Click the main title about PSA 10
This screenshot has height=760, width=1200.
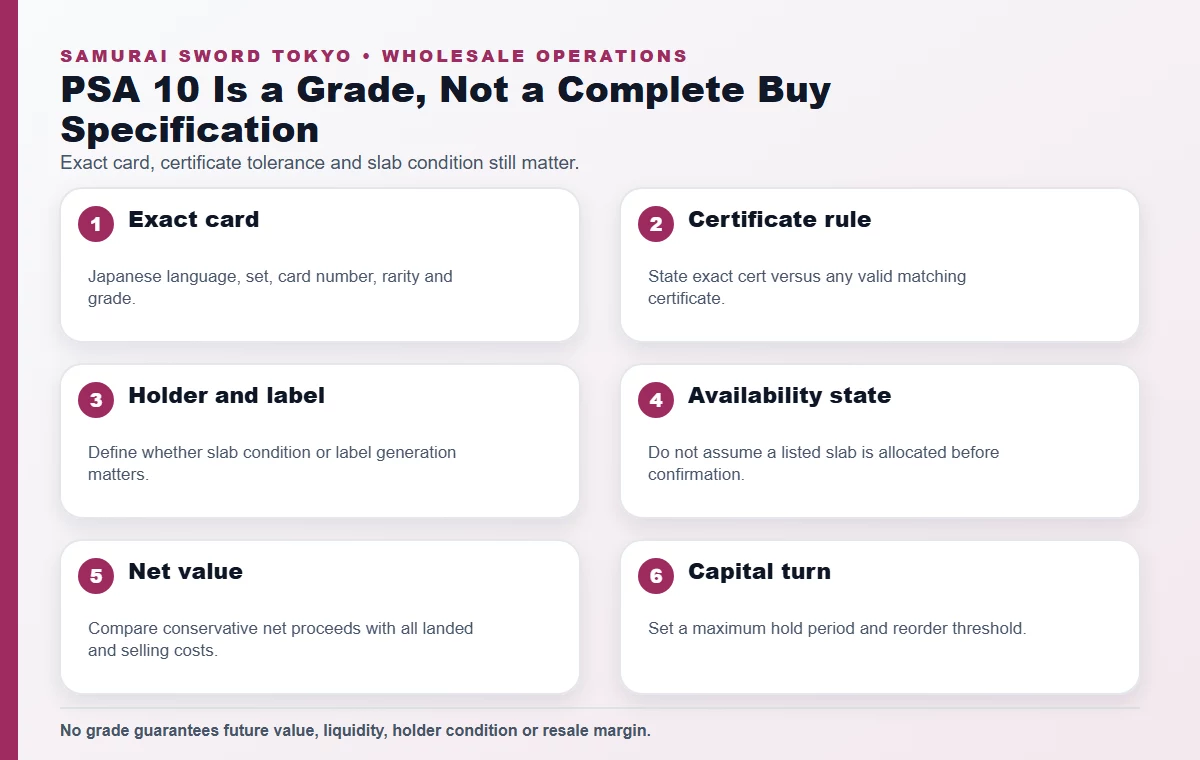tap(446, 109)
